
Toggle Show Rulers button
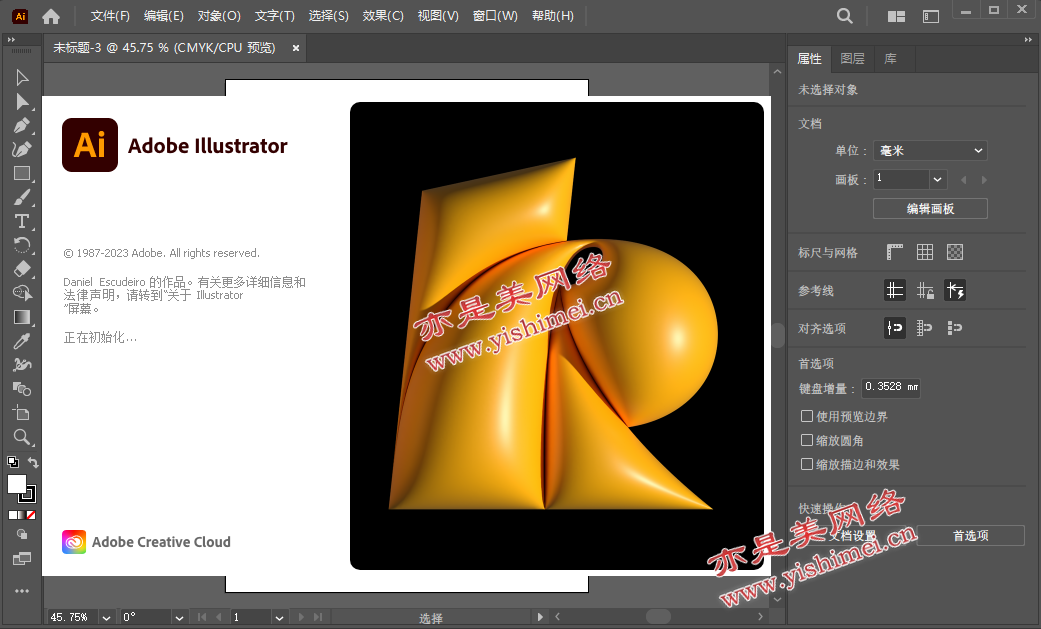pos(895,252)
